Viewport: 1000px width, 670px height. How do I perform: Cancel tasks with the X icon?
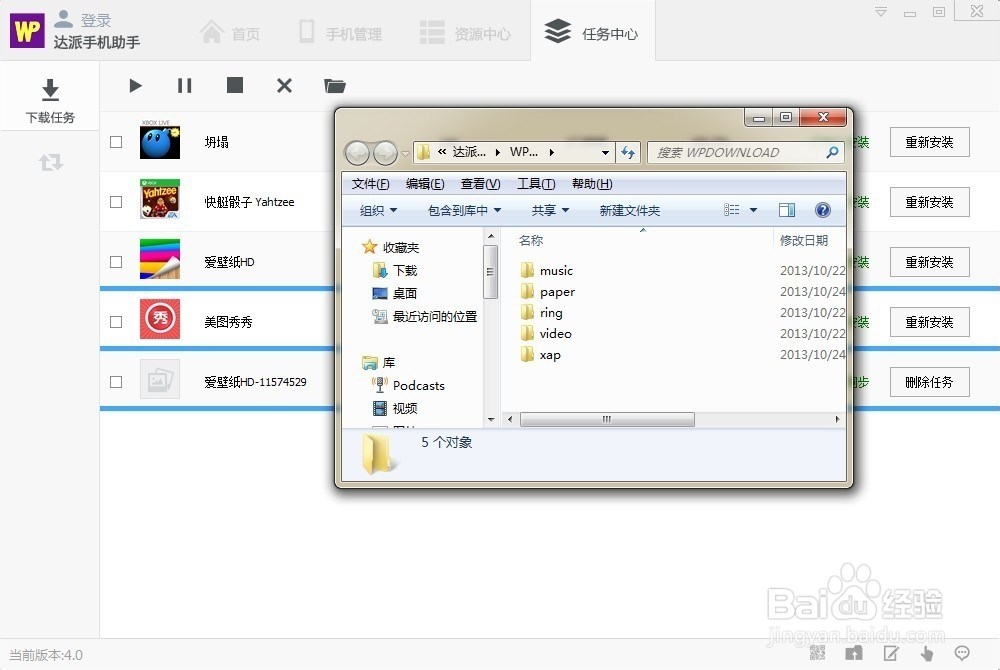284,85
